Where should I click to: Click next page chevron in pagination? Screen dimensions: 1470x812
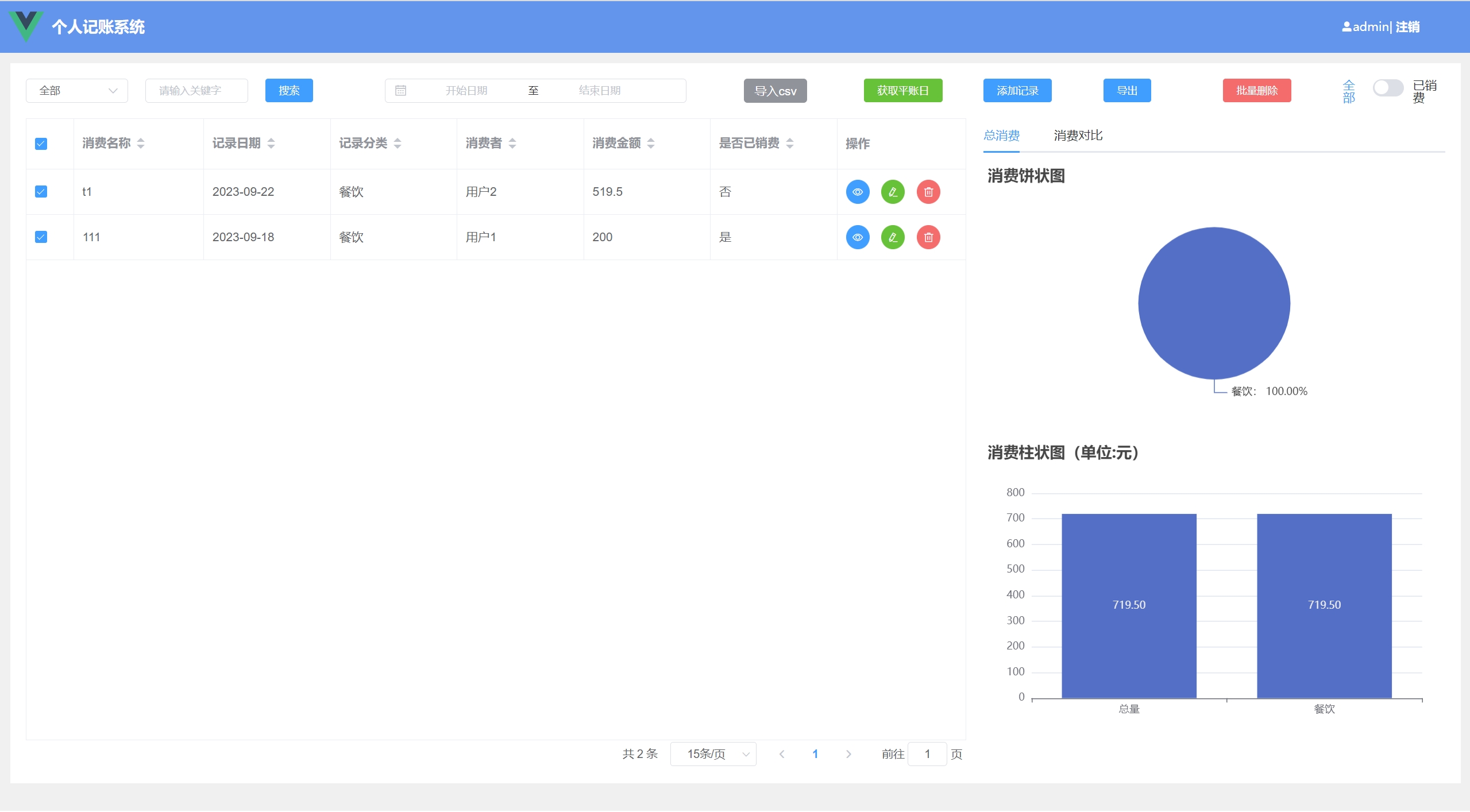click(848, 754)
